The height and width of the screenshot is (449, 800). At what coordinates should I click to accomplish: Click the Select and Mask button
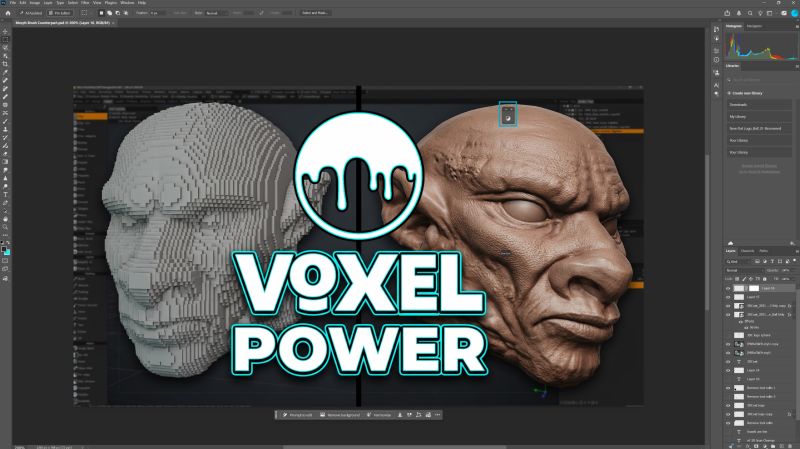(x=315, y=13)
